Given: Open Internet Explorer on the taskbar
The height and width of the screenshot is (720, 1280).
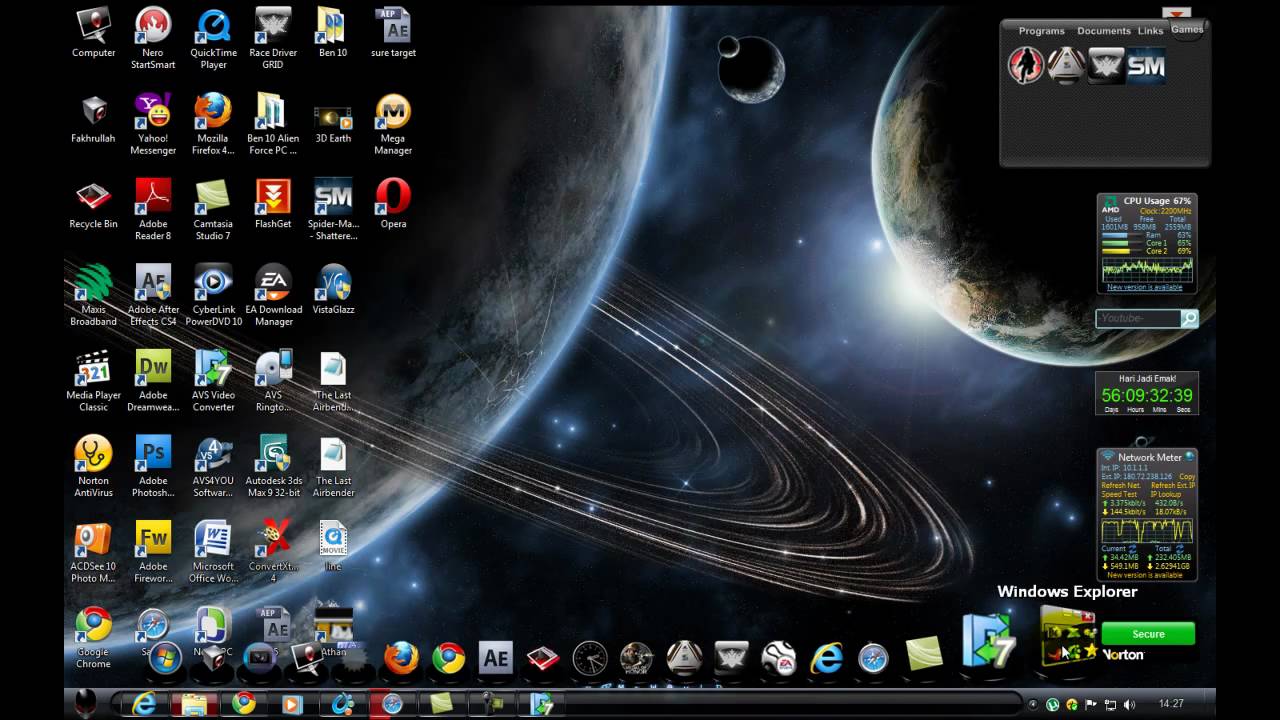Looking at the screenshot, I should [x=144, y=704].
